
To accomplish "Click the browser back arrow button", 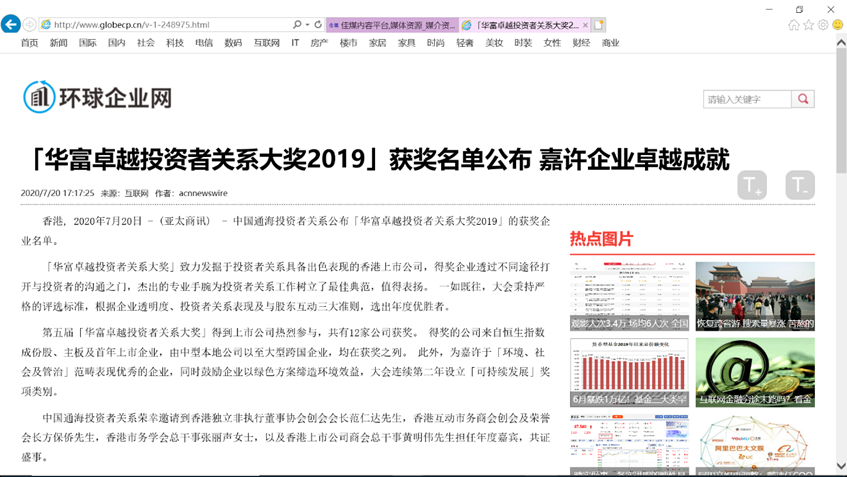I will 11,24.
